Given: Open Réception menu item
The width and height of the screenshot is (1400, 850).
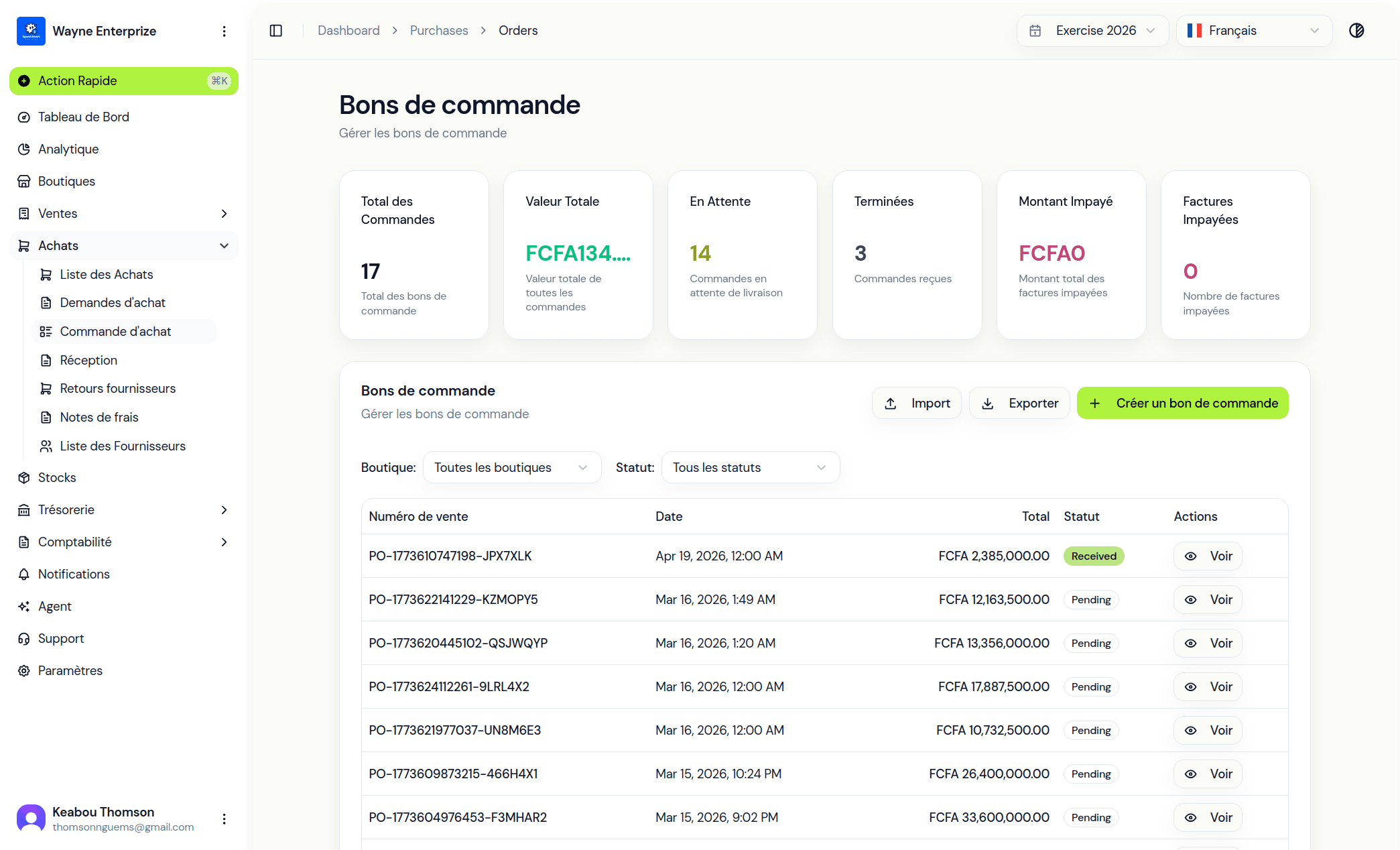Looking at the screenshot, I should pos(124,361).
